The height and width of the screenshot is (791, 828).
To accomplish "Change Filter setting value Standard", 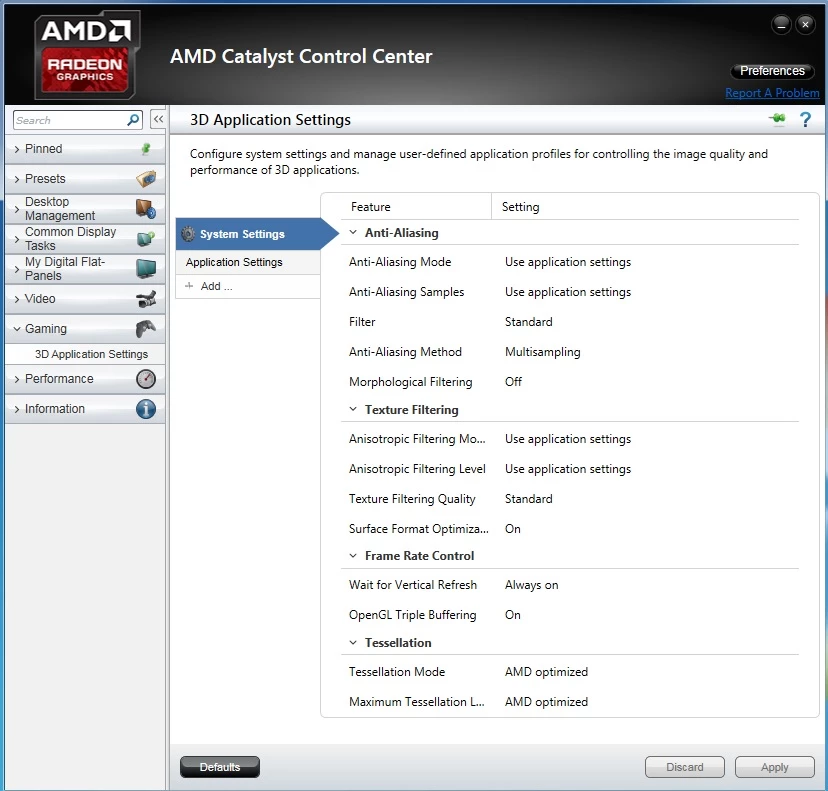I will 529,322.
